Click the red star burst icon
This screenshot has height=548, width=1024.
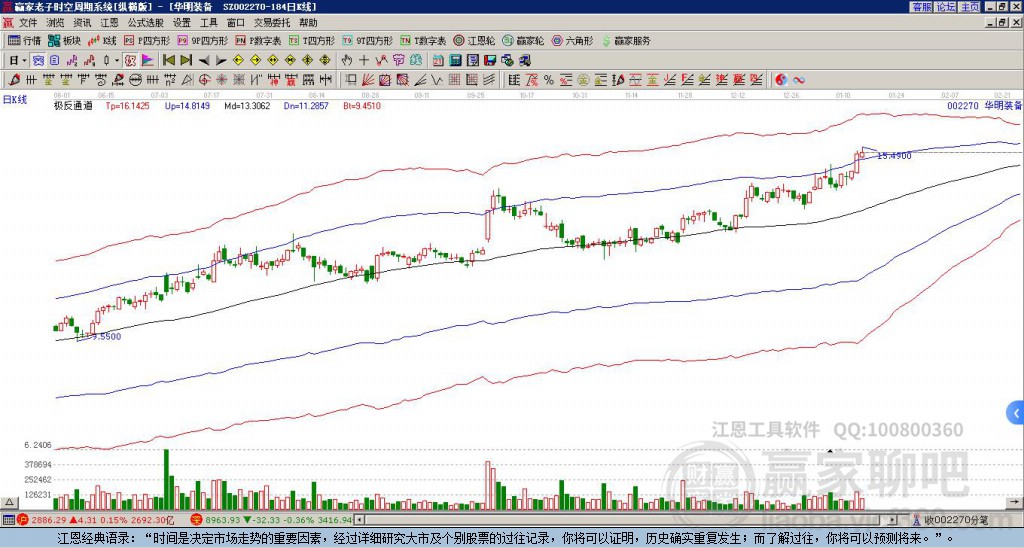pyautogui.click(x=221, y=80)
